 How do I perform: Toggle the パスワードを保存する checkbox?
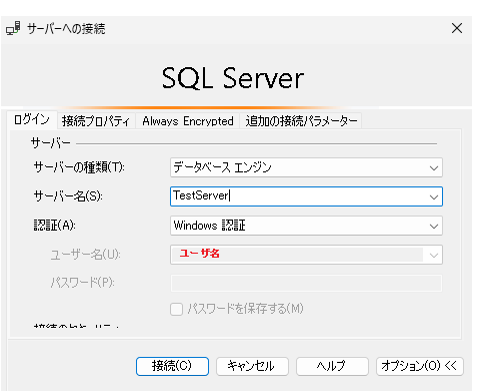[176, 309]
